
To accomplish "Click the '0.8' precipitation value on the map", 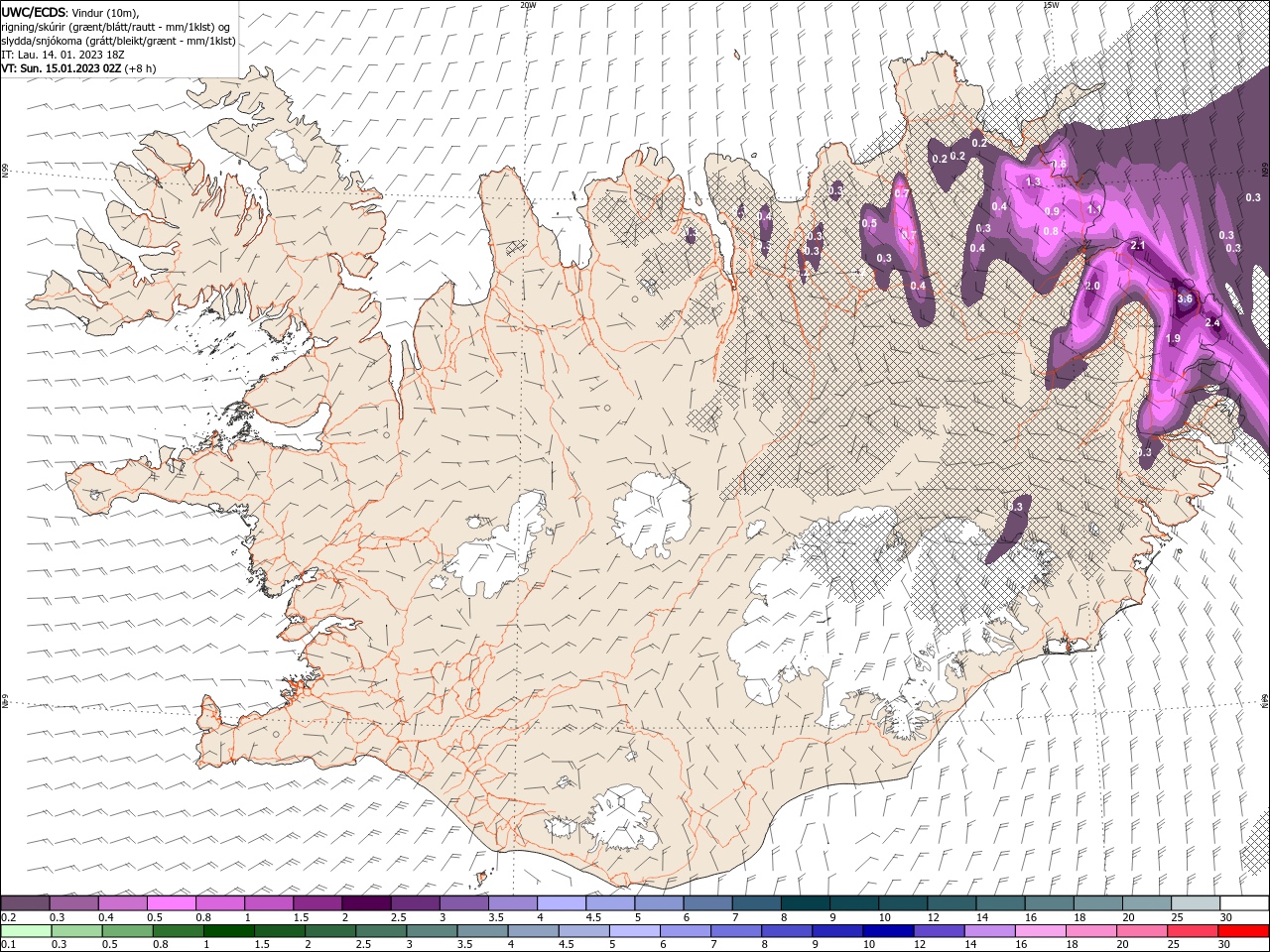I will 1050,231.
